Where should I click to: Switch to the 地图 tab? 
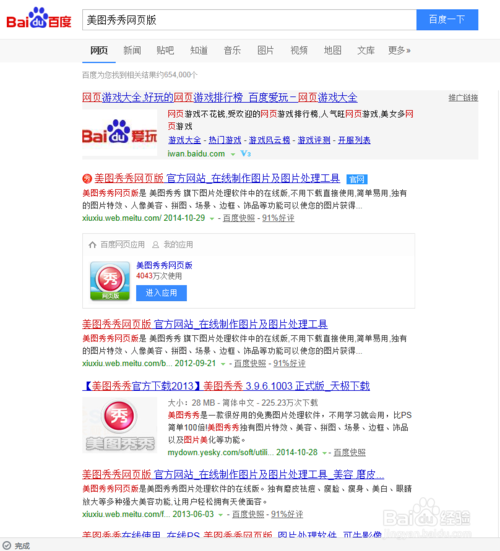click(332, 50)
